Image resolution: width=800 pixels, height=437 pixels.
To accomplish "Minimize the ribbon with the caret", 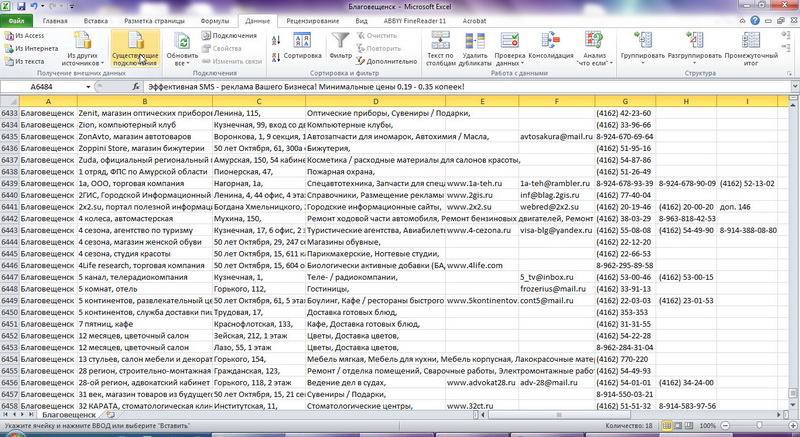I will click(x=743, y=21).
